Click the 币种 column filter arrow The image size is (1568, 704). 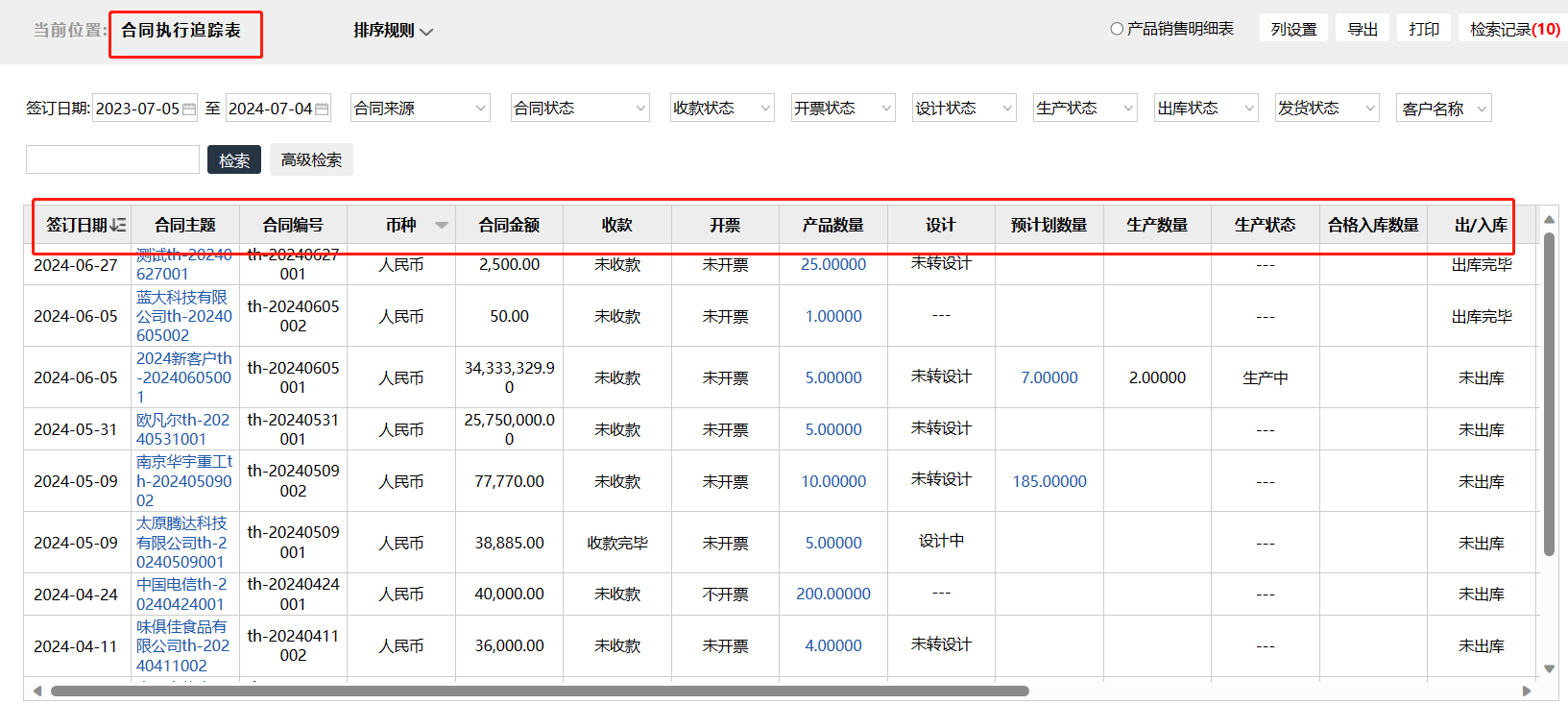point(442,225)
